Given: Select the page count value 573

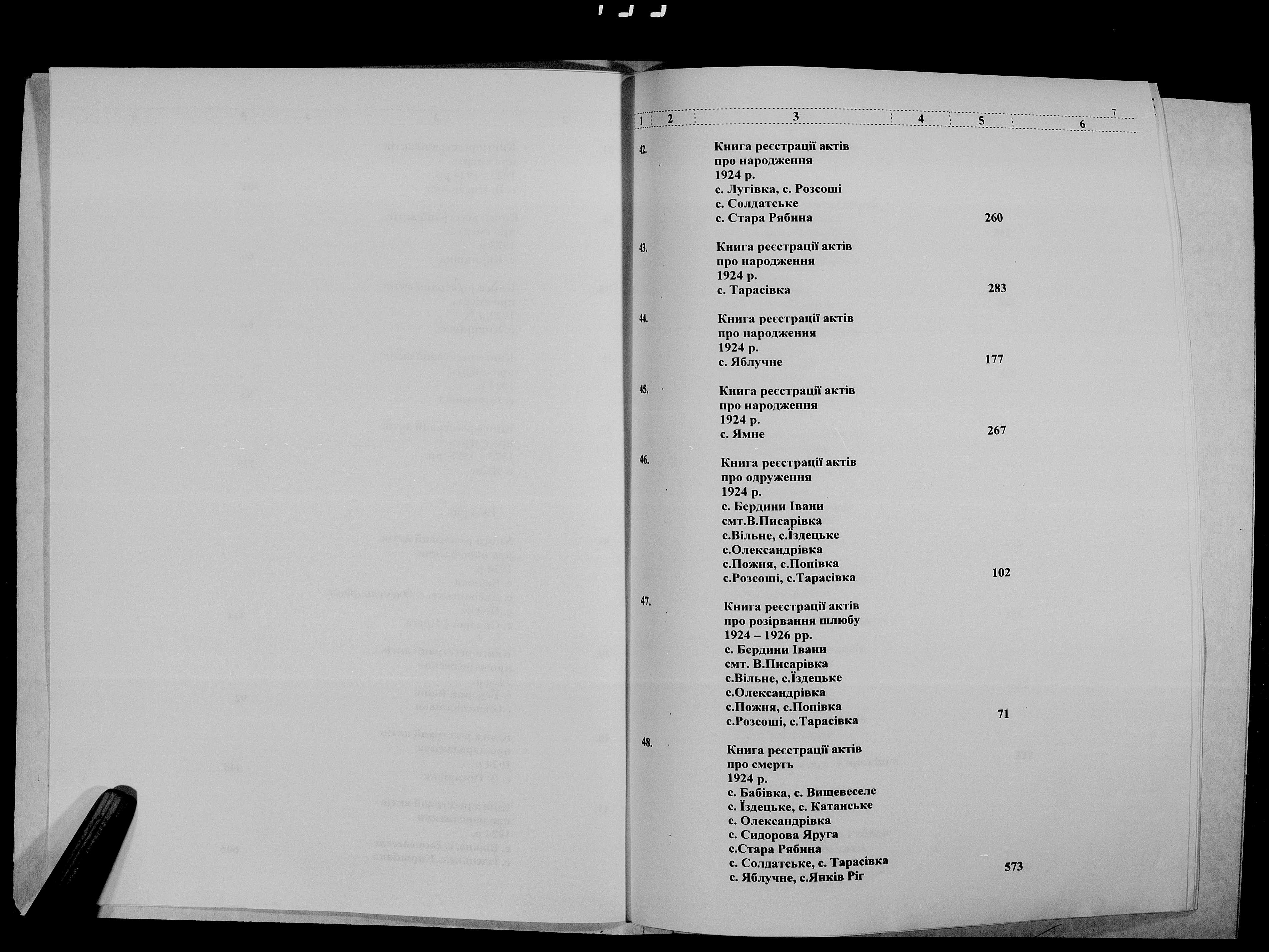Looking at the screenshot, I should pos(1014,867).
